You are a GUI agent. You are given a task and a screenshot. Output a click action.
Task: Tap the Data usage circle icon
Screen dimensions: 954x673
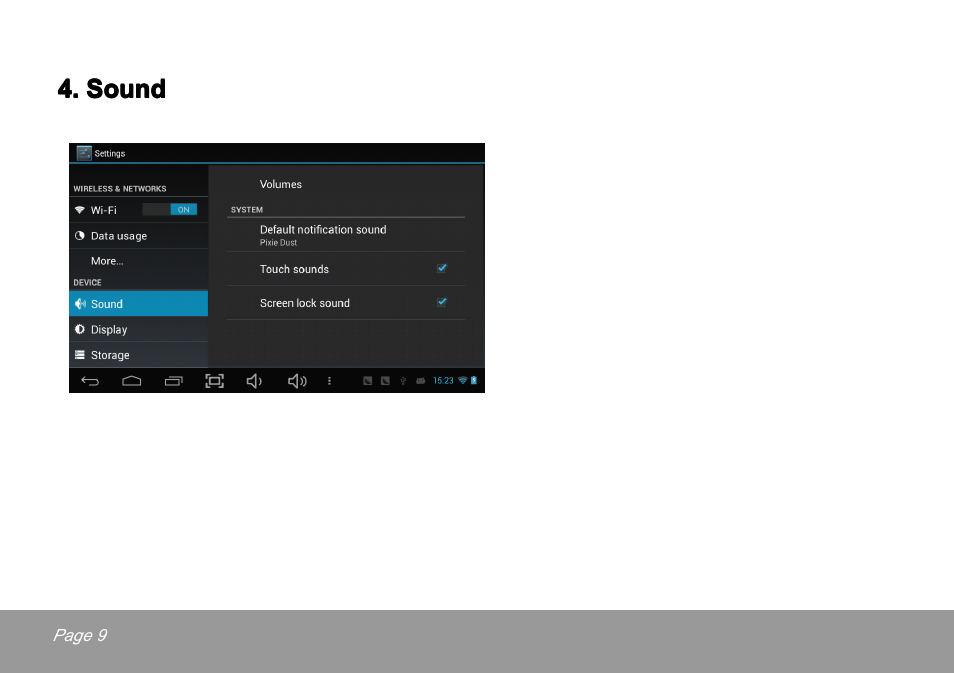click(80, 235)
